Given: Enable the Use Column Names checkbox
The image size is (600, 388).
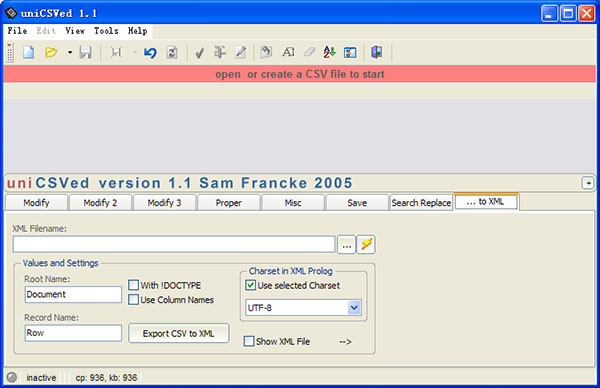Looking at the screenshot, I should click(x=134, y=300).
